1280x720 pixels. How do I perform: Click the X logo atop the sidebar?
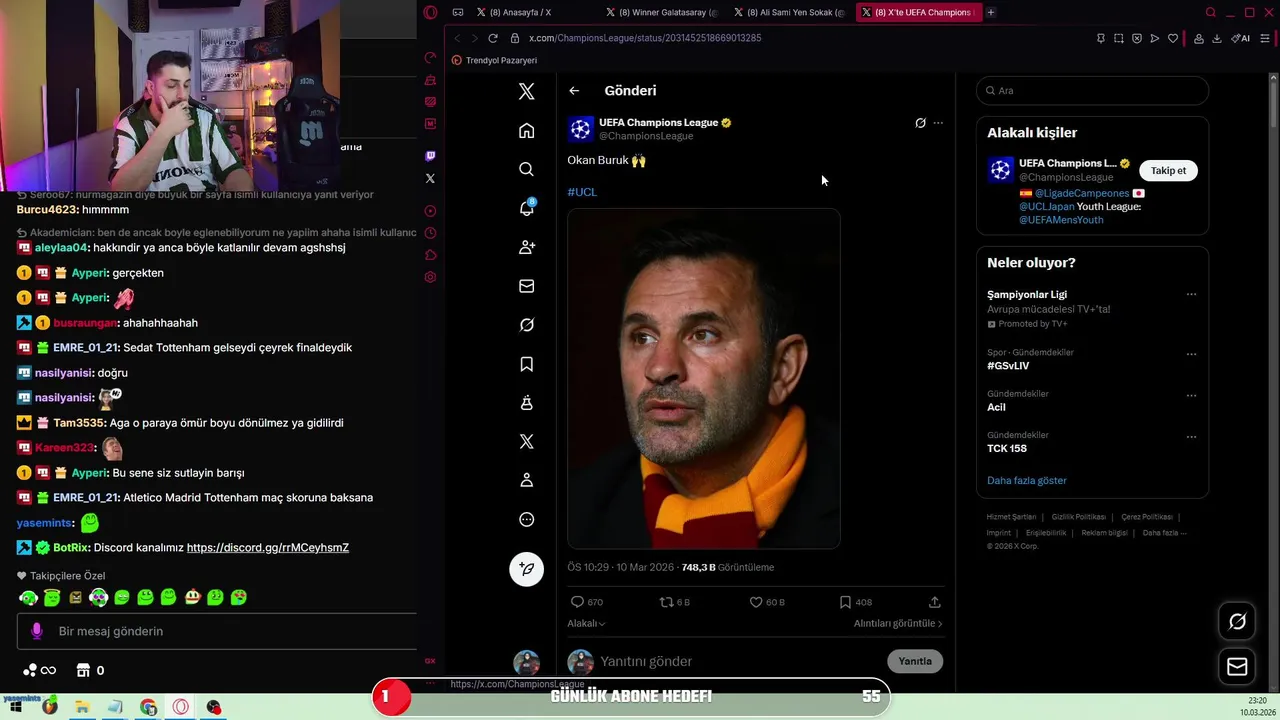pyautogui.click(x=527, y=91)
